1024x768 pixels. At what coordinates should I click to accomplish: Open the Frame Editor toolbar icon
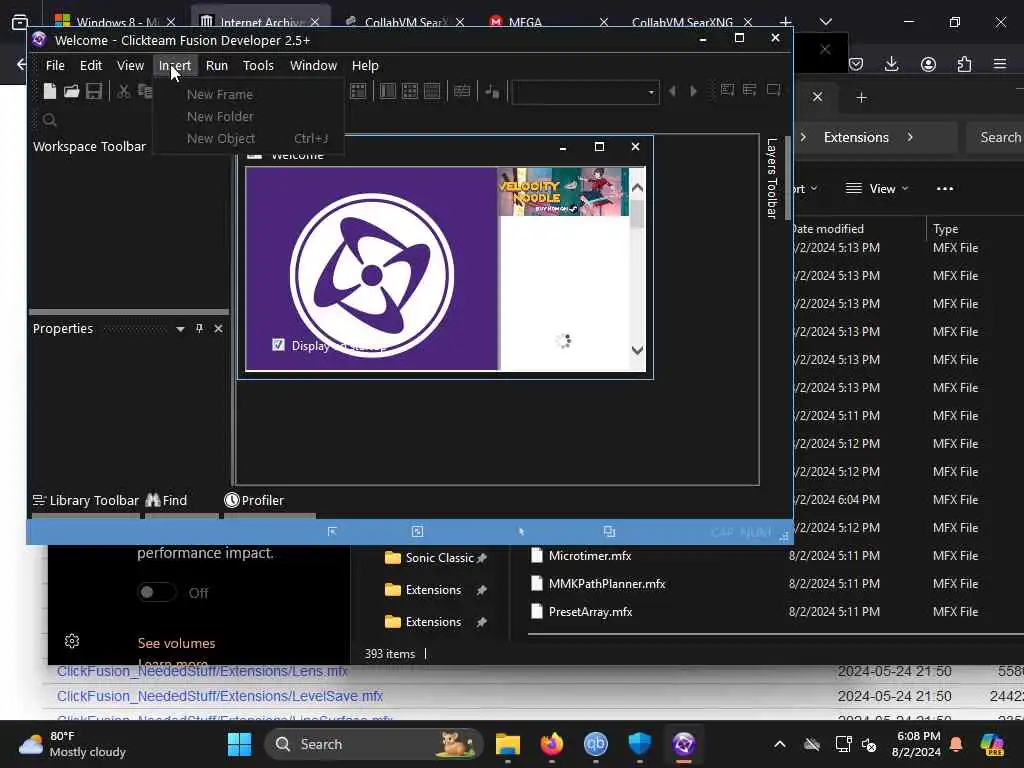pos(388,91)
